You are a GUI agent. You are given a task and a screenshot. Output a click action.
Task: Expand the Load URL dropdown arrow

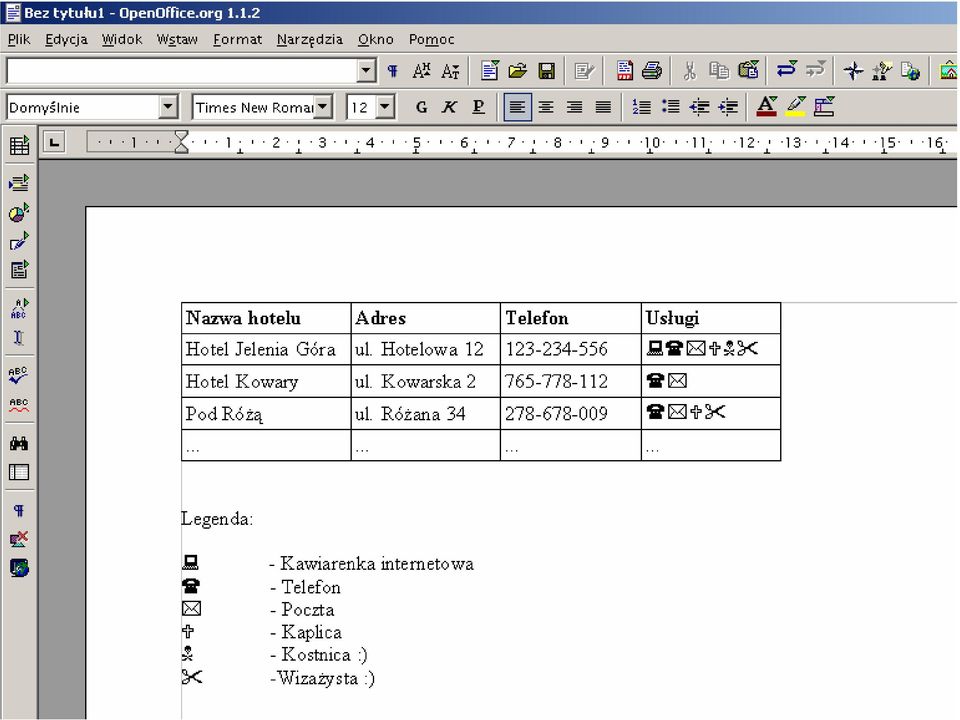pyautogui.click(x=366, y=70)
